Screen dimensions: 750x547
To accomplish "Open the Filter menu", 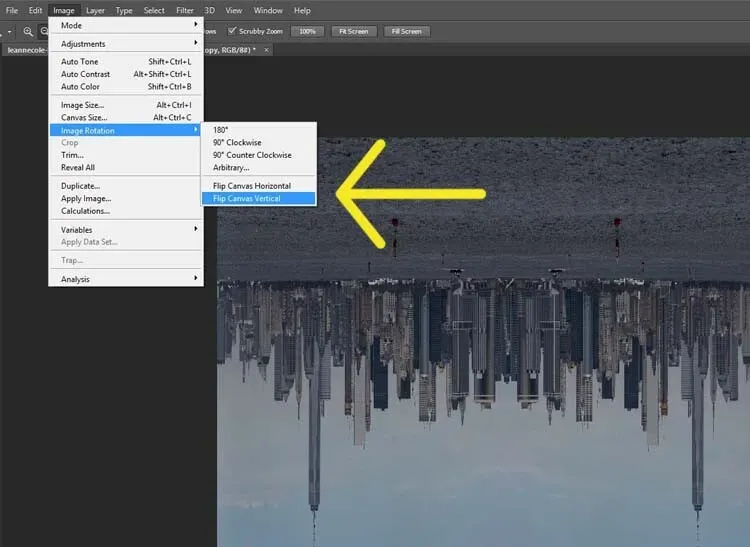I will pyautogui.click(x=185, y=10).
